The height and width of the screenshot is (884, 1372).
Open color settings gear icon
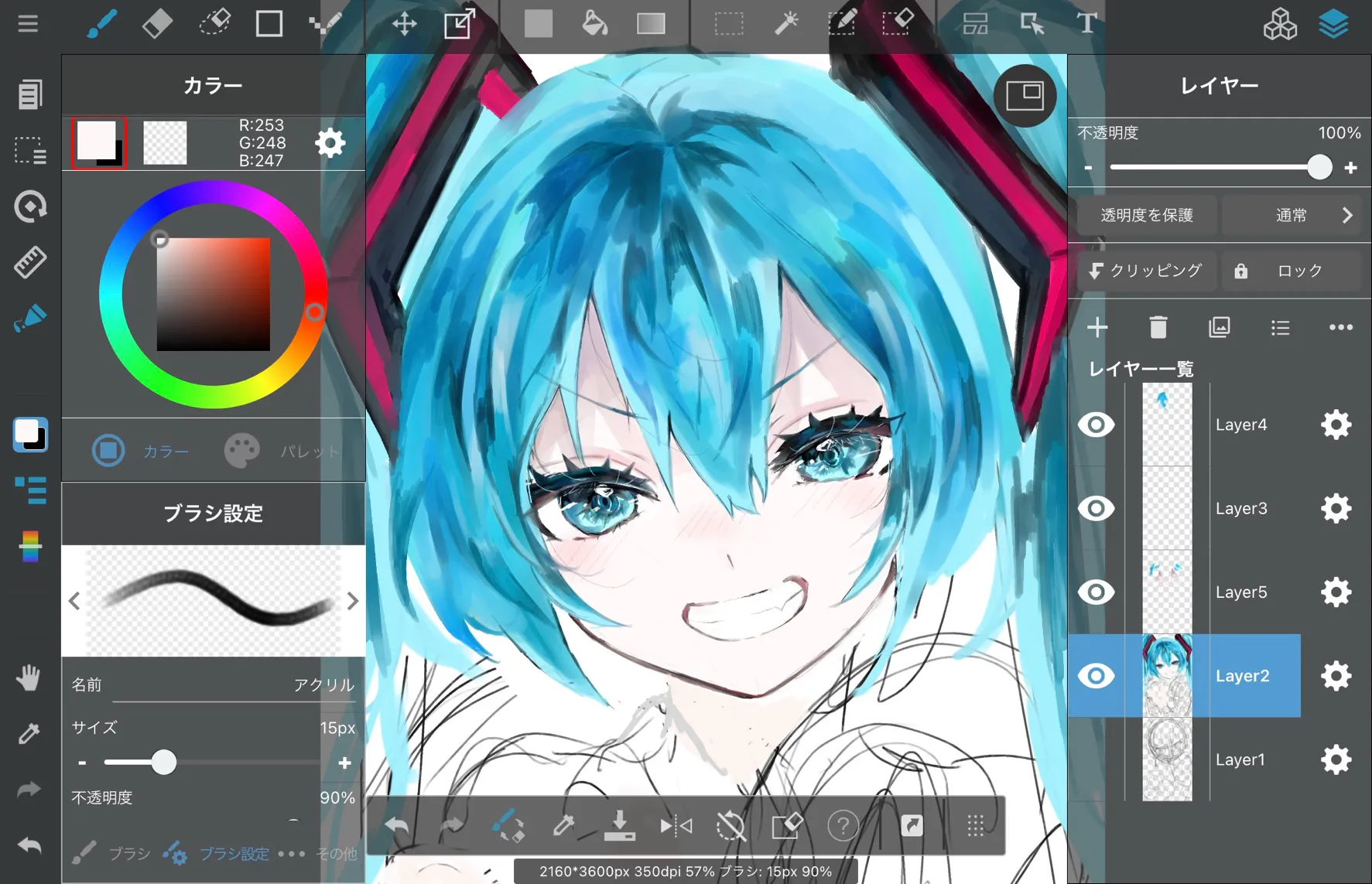[330, 143]
